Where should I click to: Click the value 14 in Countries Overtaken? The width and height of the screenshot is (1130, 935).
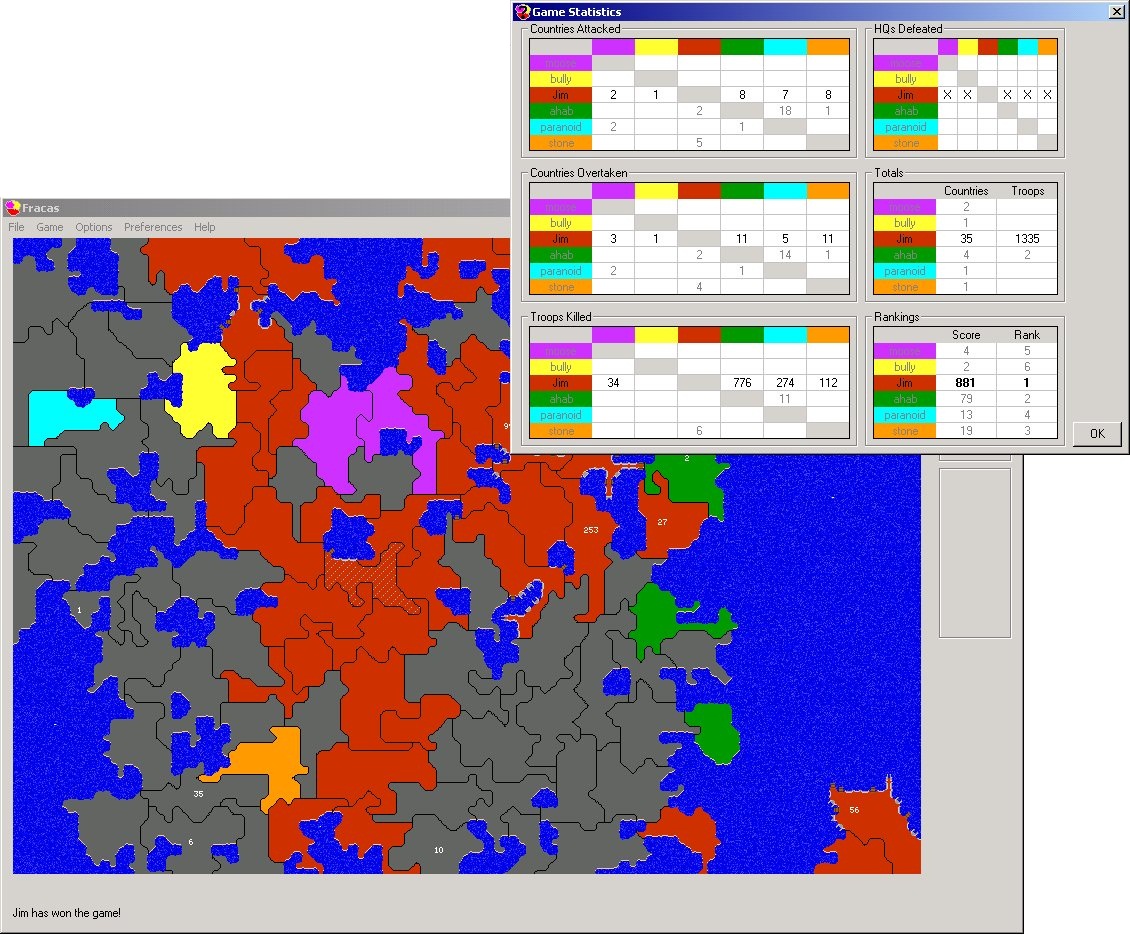tap(785, 254)
